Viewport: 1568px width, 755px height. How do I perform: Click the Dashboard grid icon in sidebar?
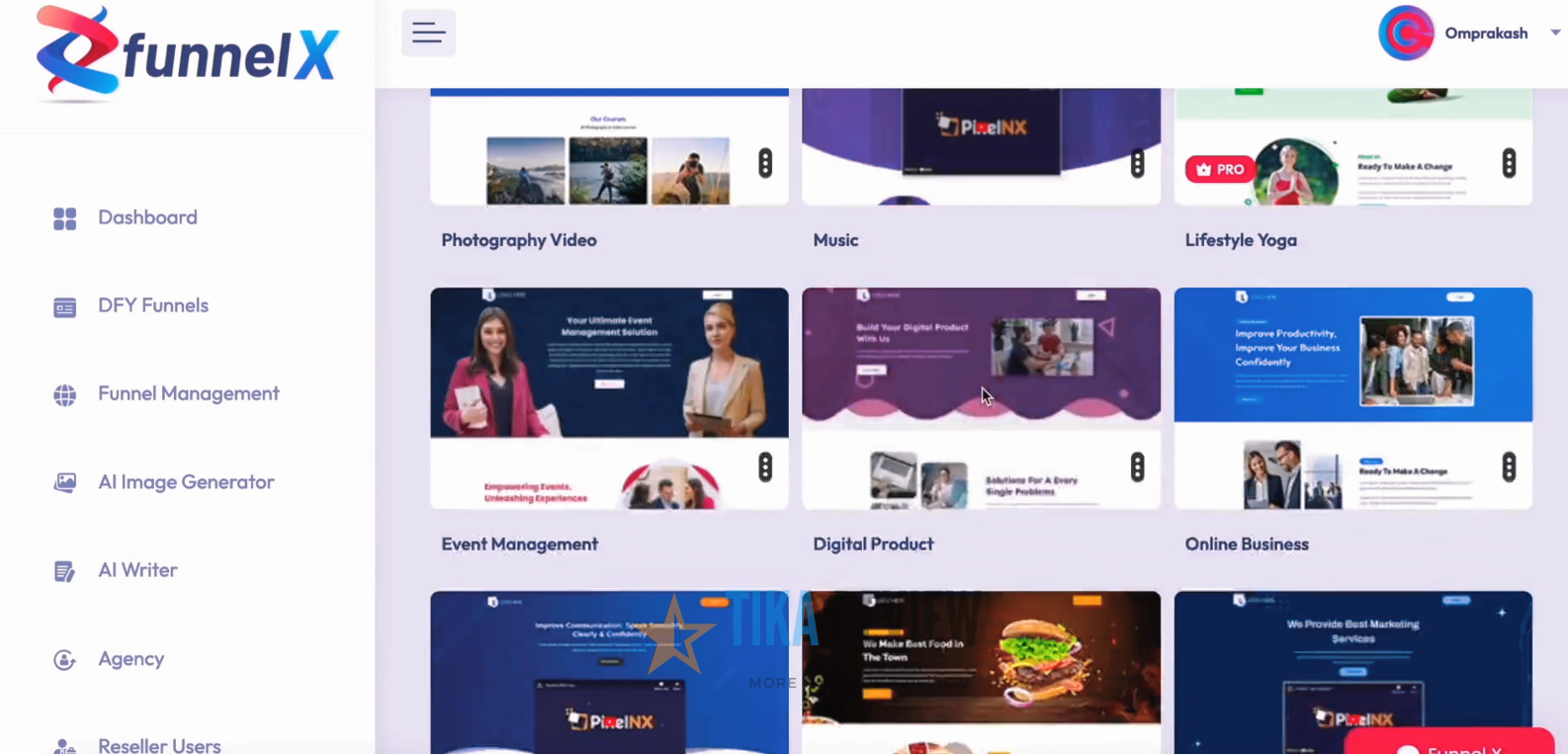pyautogui.click(x=65, y=218)
